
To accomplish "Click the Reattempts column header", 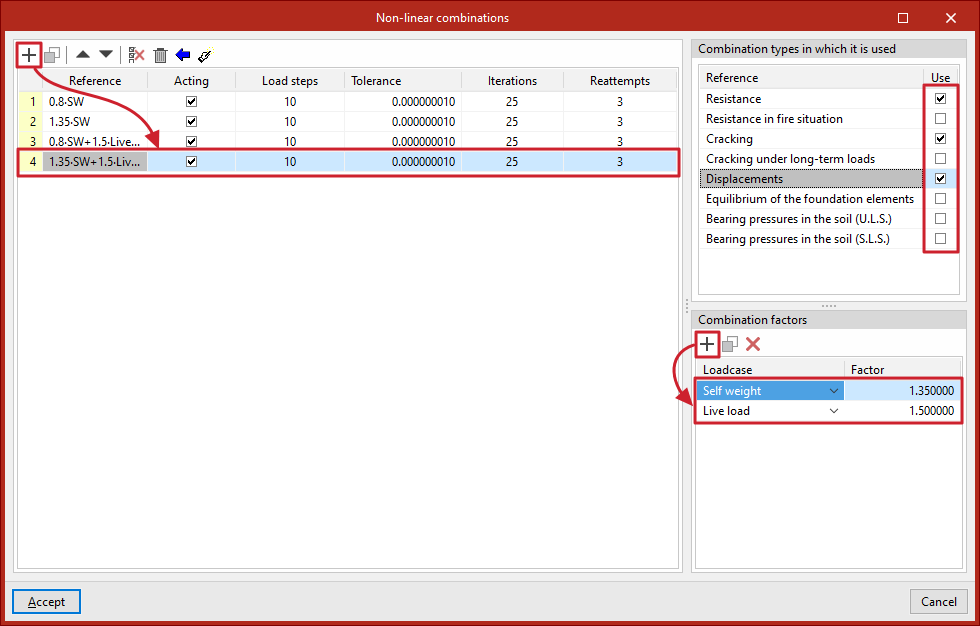I will point(620,81).
